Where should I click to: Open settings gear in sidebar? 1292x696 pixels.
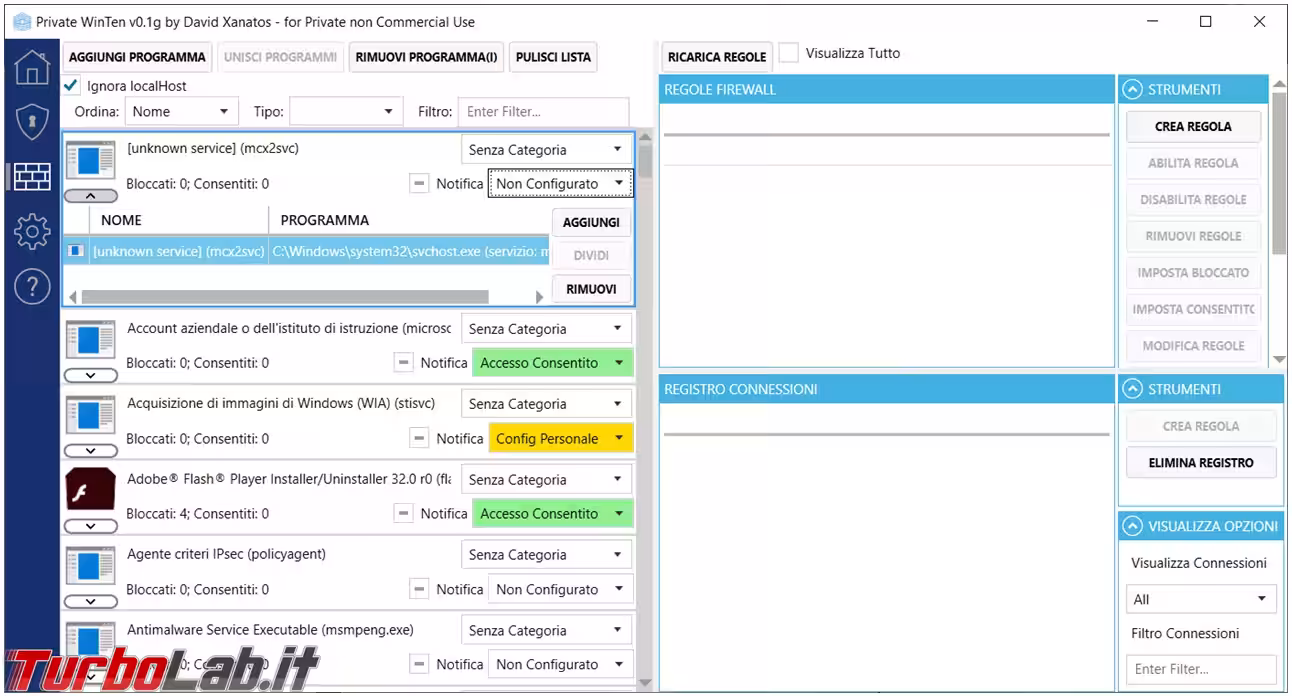click(x=32, y=232)
